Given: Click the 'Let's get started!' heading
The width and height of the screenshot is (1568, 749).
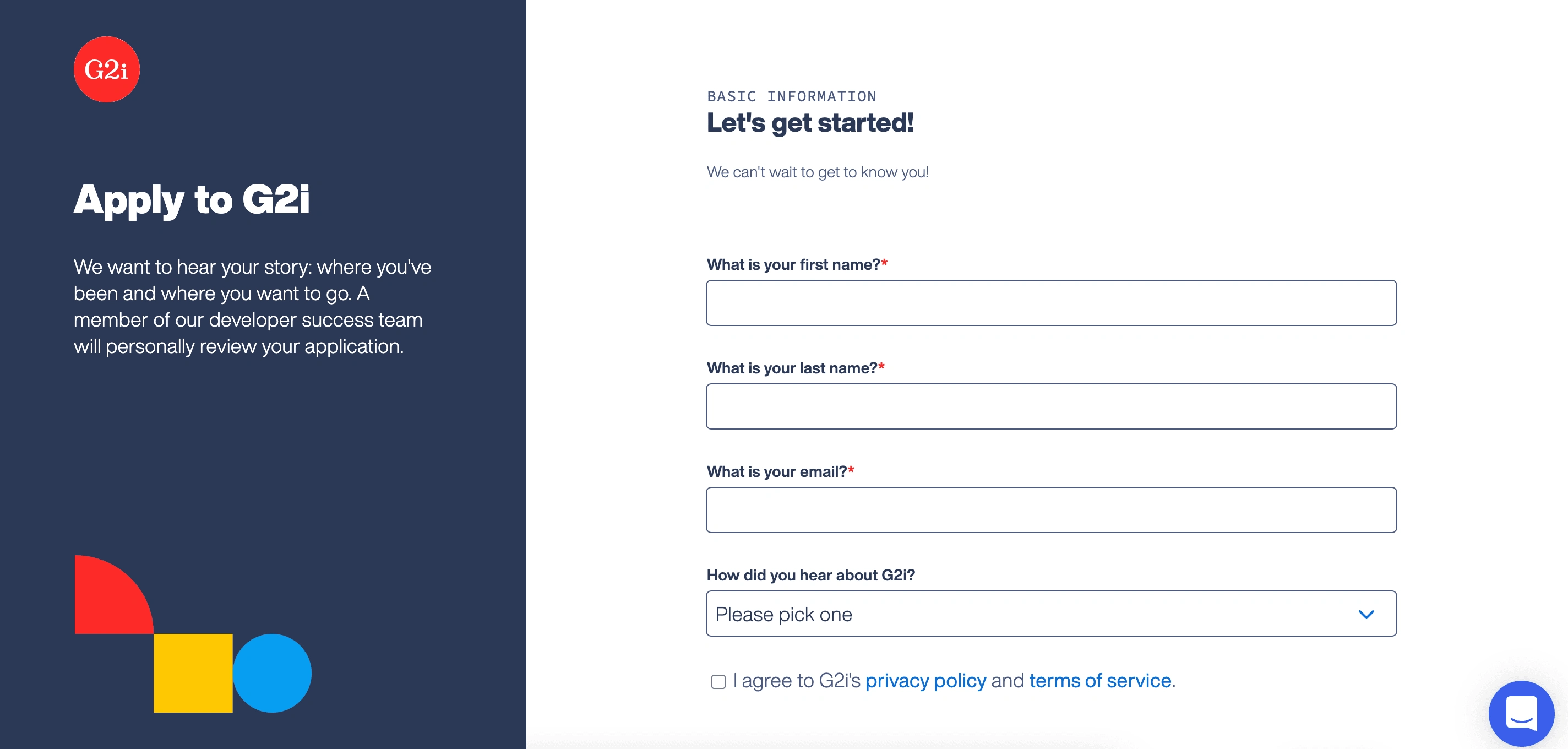Looking at the screenshot, I should click(810, 123).
